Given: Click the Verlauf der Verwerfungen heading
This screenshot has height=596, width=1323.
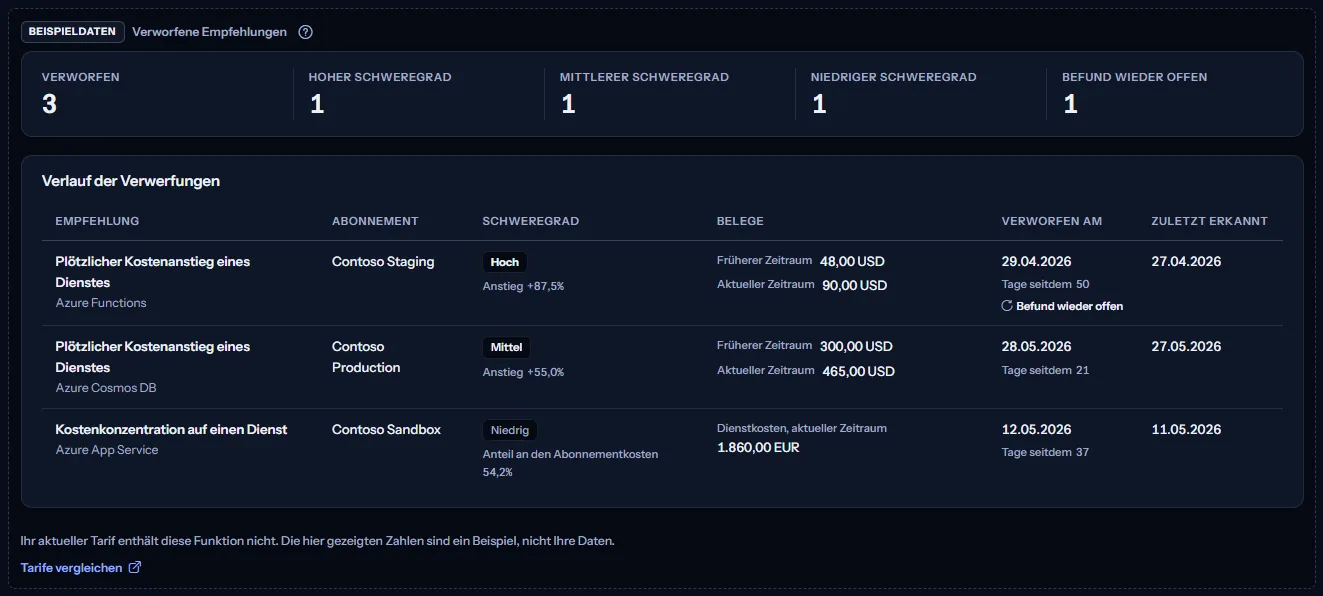Looking at the screenshot, I should (x=131, y=181).
